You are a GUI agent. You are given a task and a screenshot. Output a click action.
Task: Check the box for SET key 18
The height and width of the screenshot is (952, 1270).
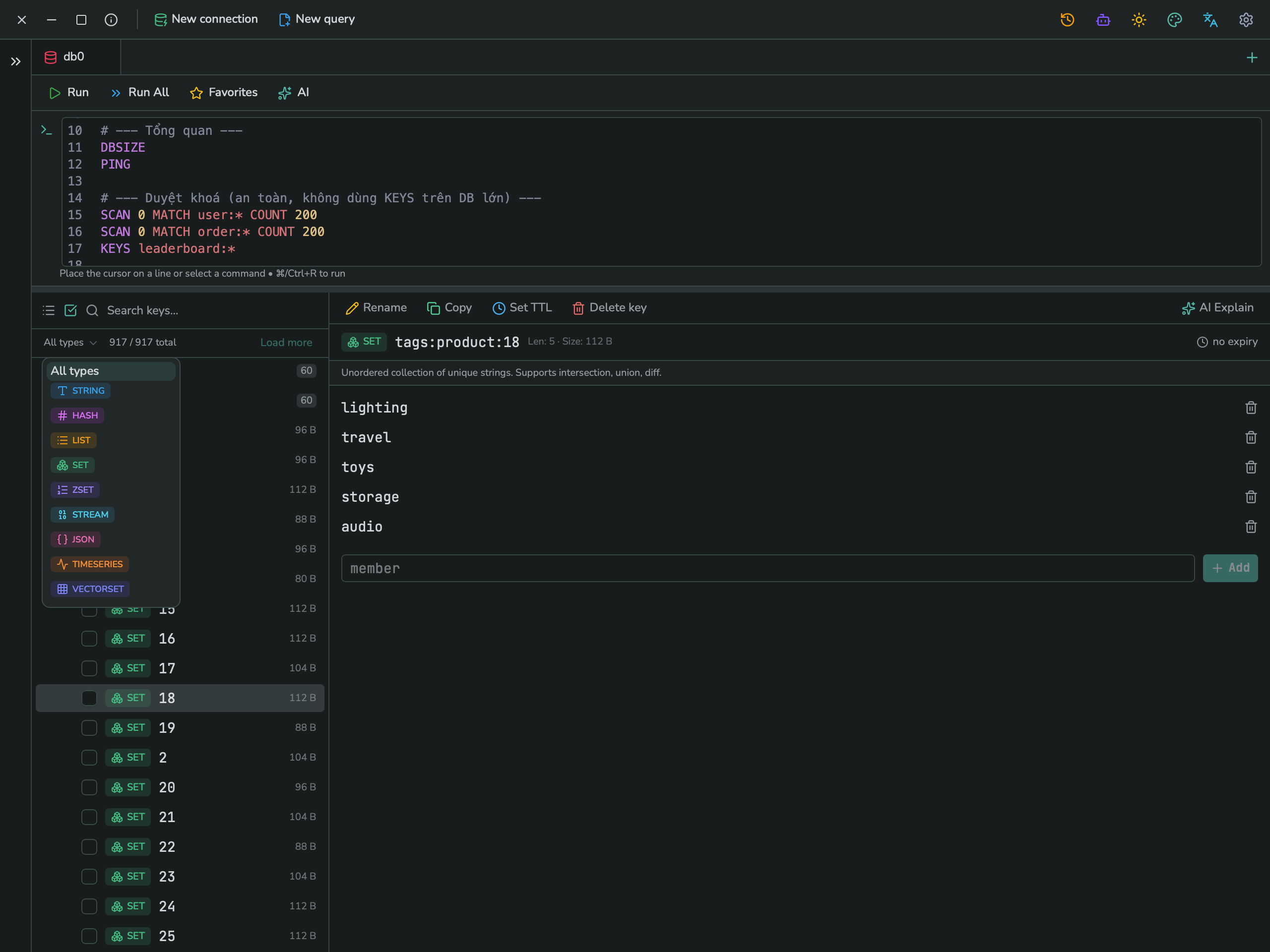click(89, 698)
